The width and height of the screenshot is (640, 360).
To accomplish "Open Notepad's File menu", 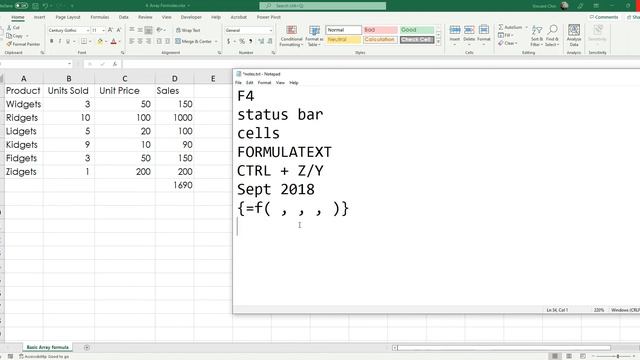I will point(238,83).
